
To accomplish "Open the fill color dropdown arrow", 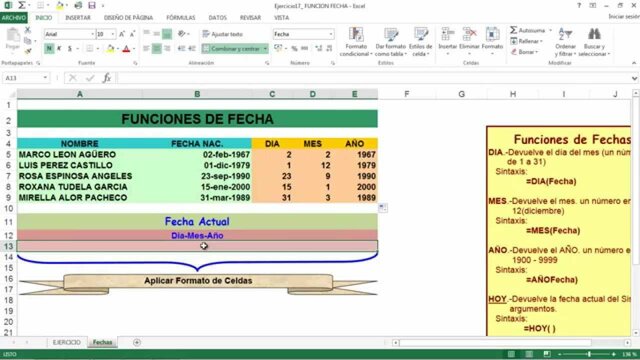I will coord(118,49).
